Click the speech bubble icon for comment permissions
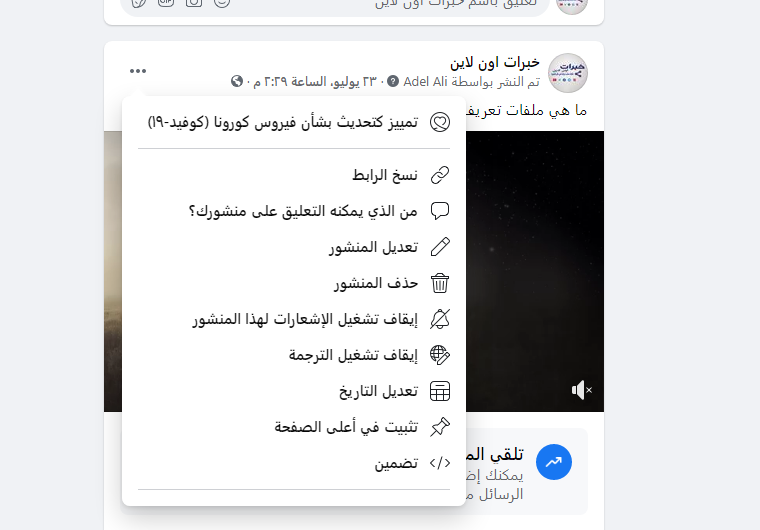The image size is (760, 530). click(440, 211)
